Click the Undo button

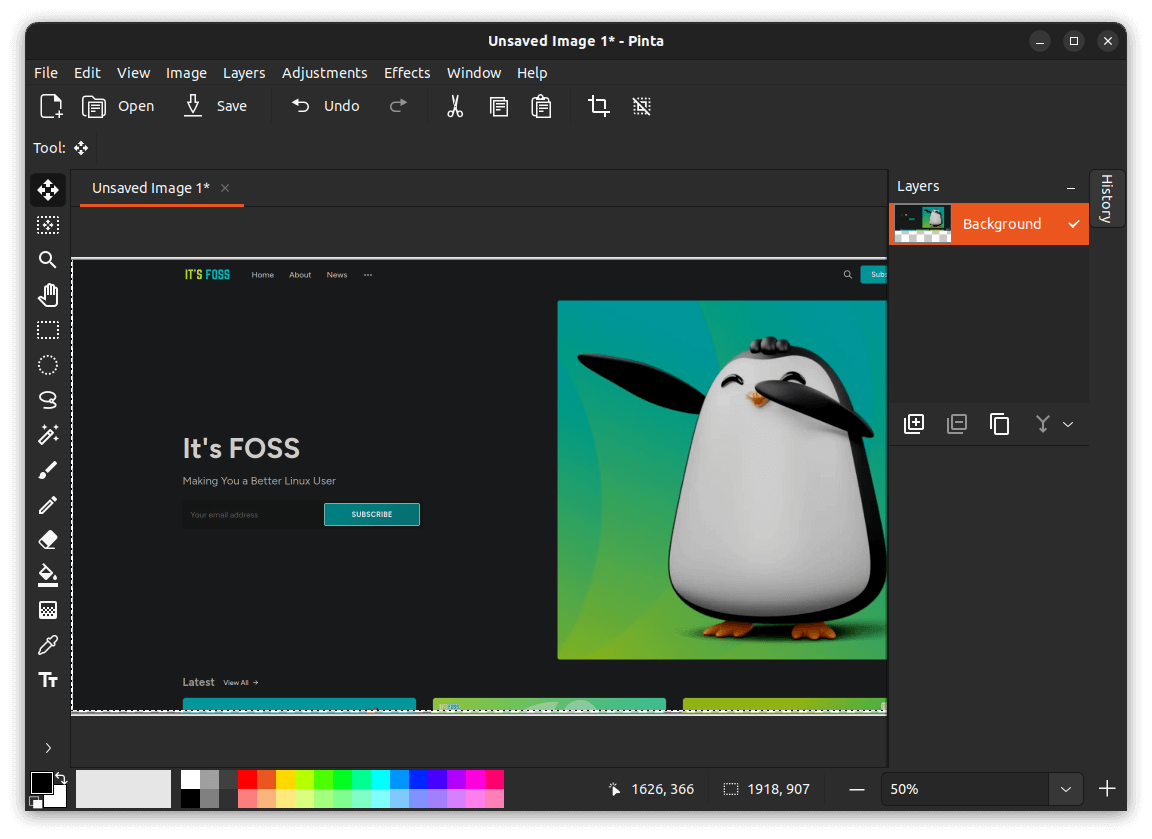click(x=325, y=106)
